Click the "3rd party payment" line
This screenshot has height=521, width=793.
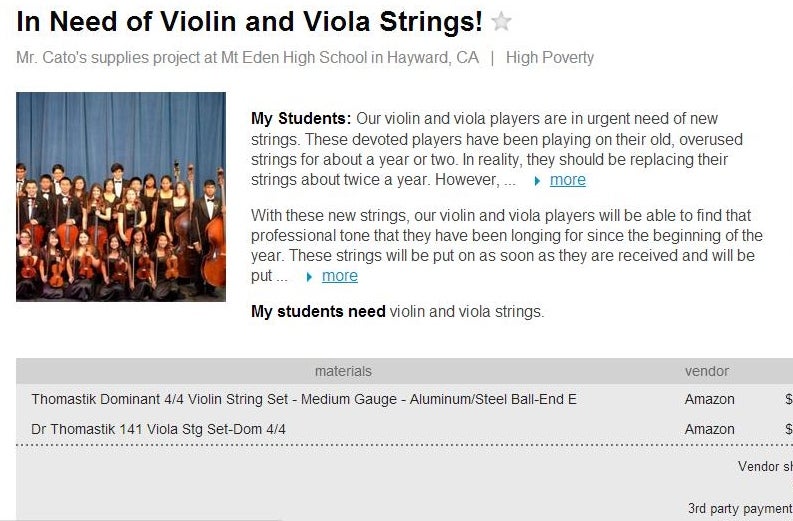739,509
